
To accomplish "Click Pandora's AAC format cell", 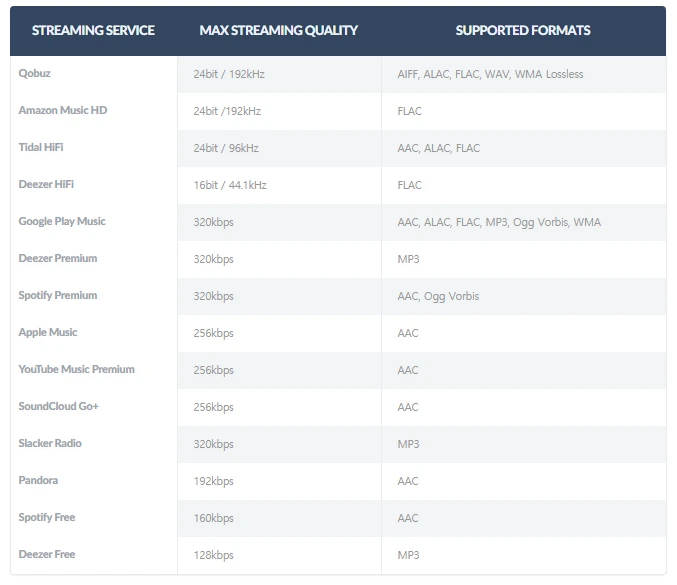I will pyautogui.click(x=408, y=481).
